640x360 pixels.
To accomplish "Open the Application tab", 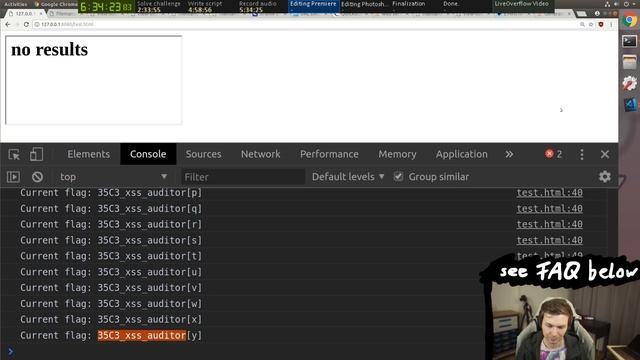I will [461, 154].
